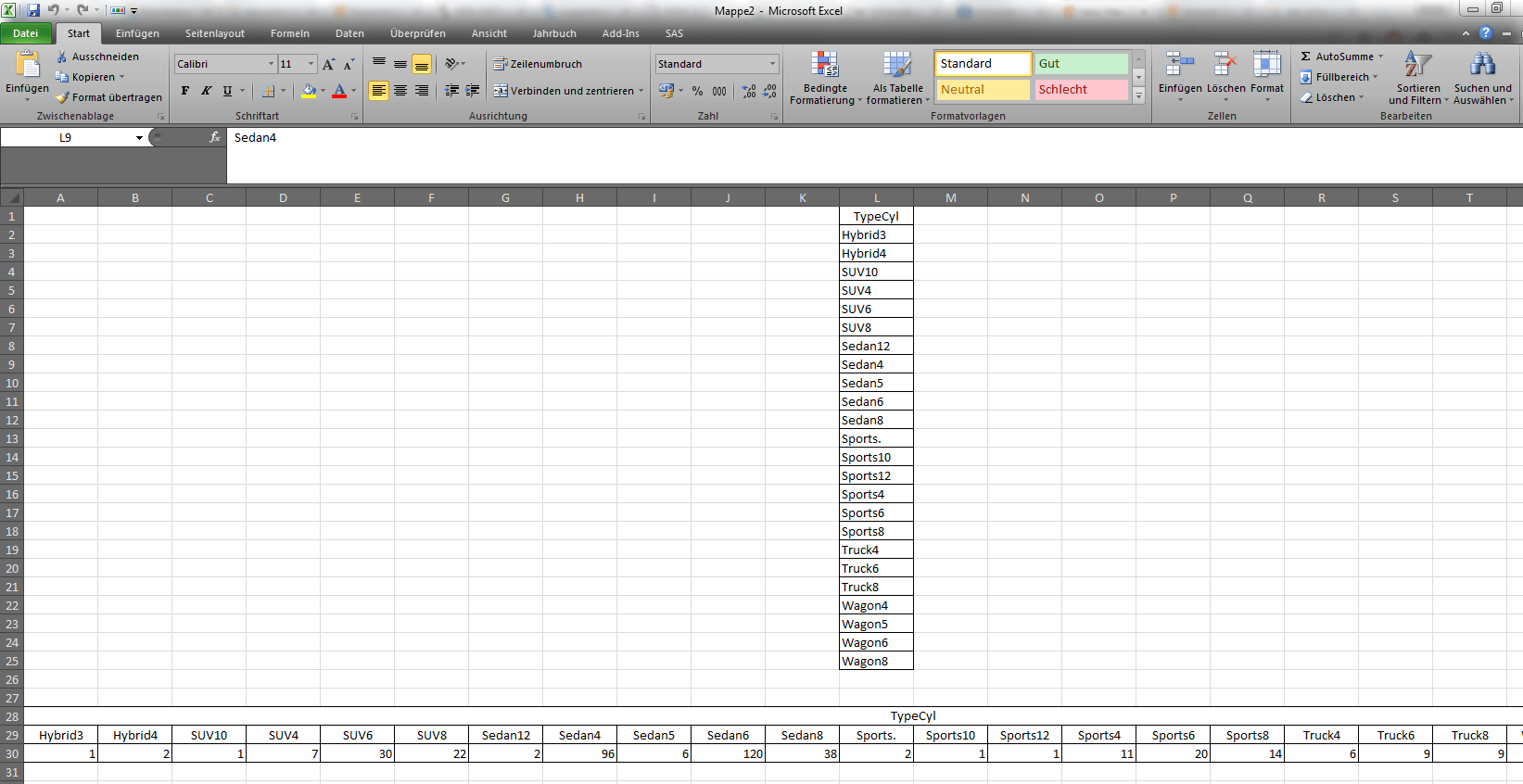Remove a decimal place
Viewport: 1523px width, 784px height.
770,91
